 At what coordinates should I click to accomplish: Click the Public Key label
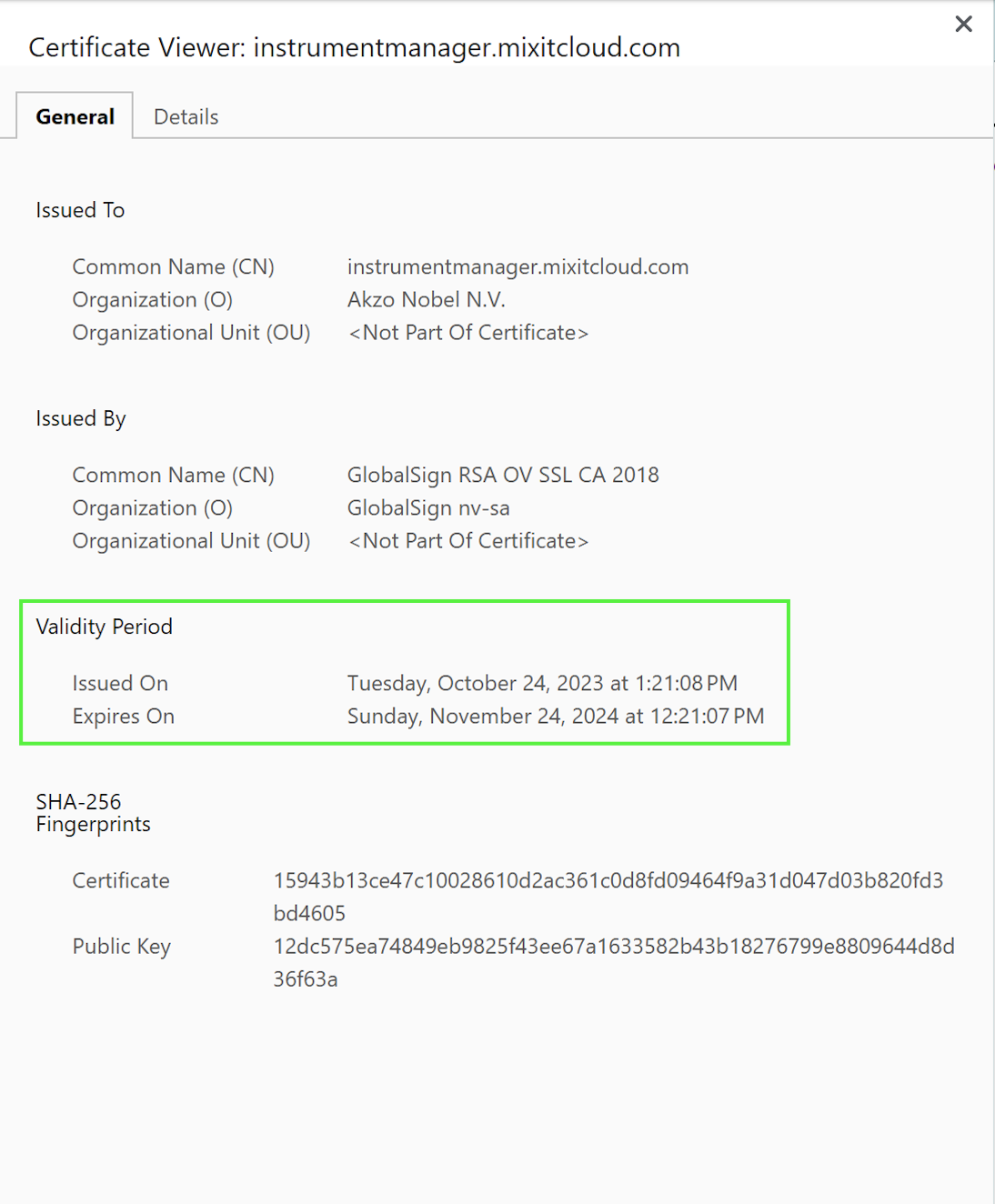click(122, 947)
